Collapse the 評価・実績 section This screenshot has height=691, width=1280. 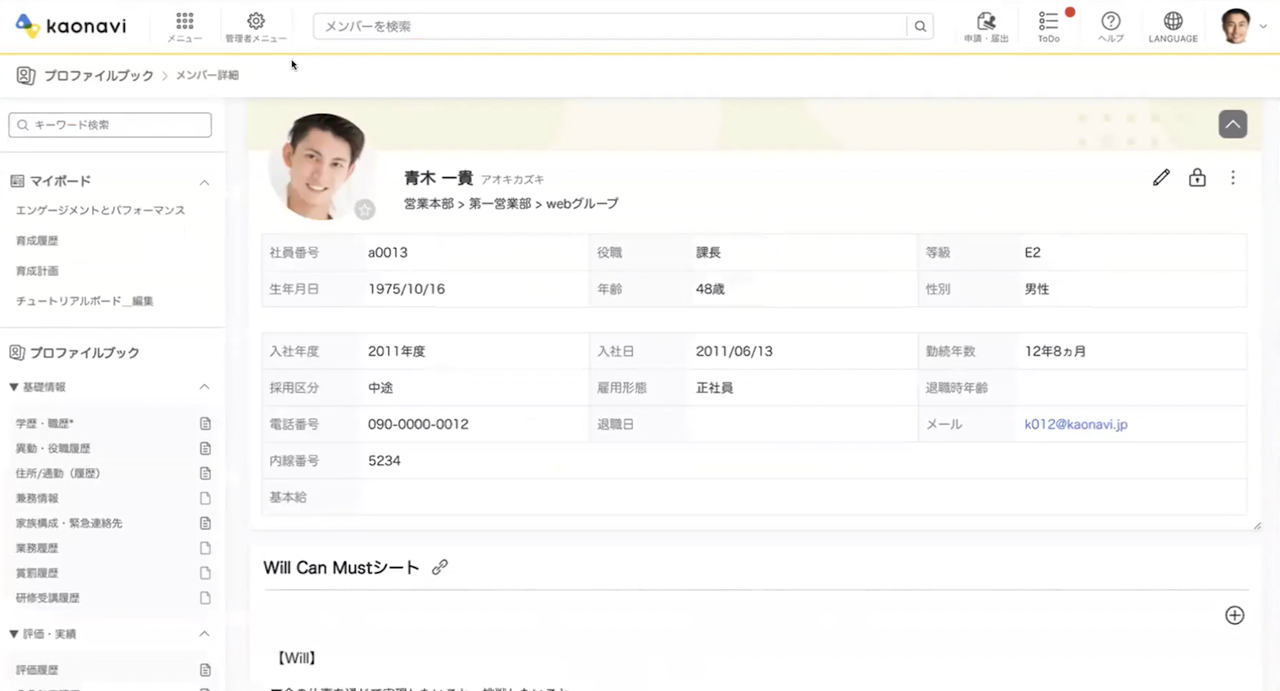204,634
